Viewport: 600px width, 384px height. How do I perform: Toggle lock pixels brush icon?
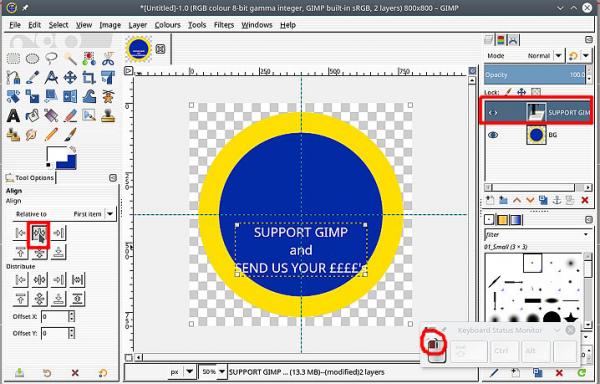[x=508, y=92]
